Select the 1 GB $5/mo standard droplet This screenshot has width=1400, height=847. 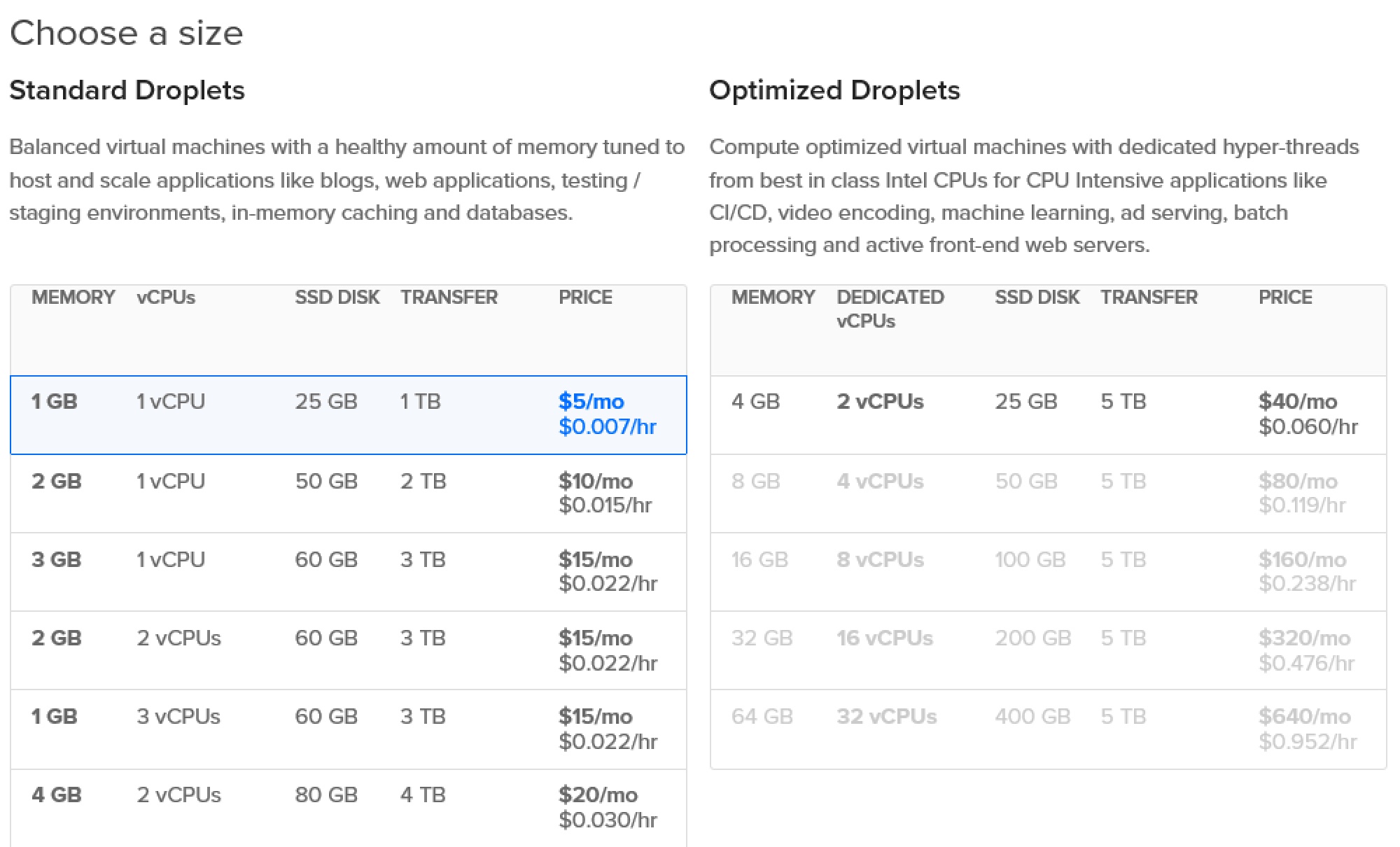pyautogui.click(x=348, y=414)
